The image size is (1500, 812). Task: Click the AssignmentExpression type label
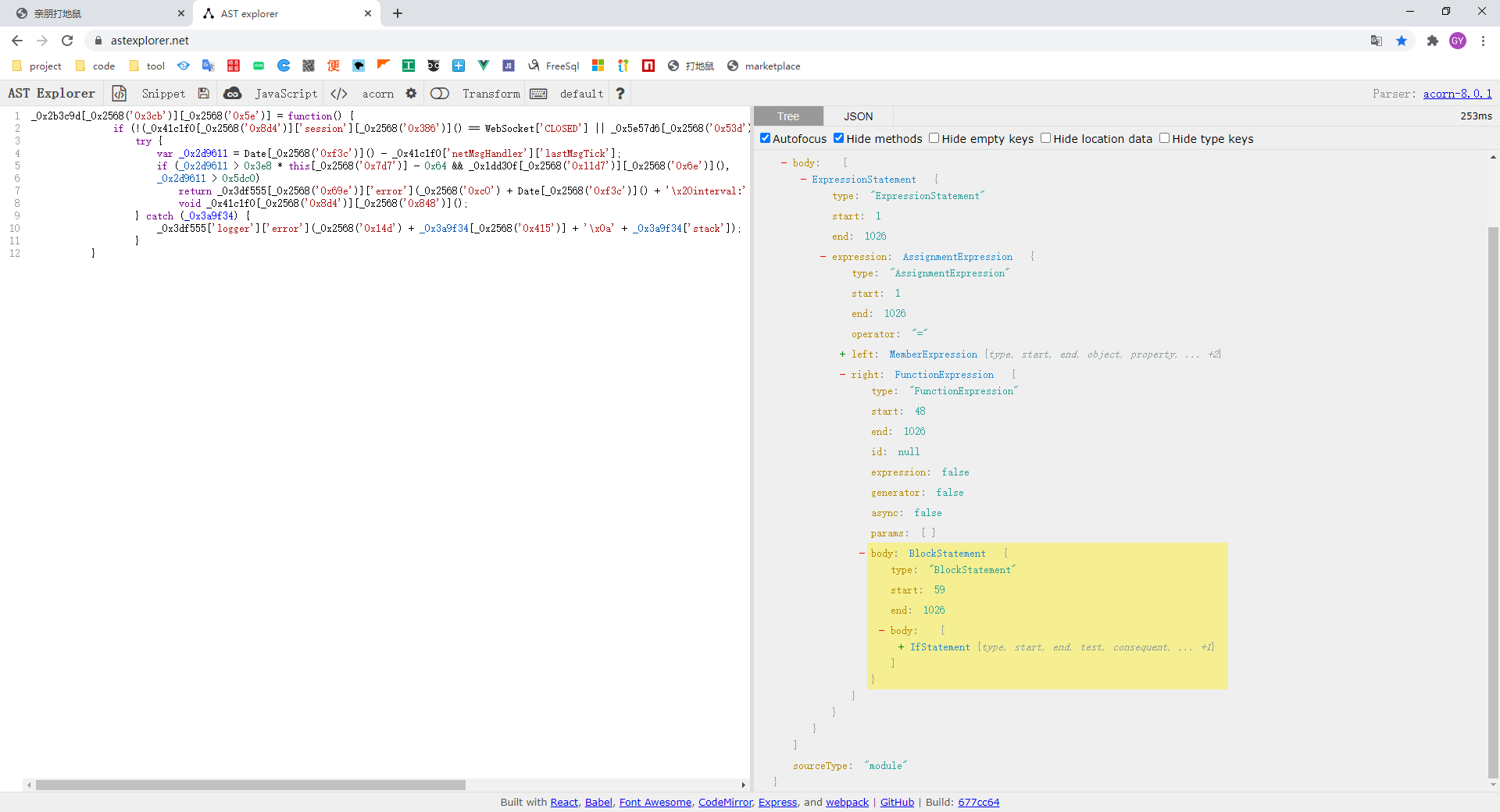957,257
